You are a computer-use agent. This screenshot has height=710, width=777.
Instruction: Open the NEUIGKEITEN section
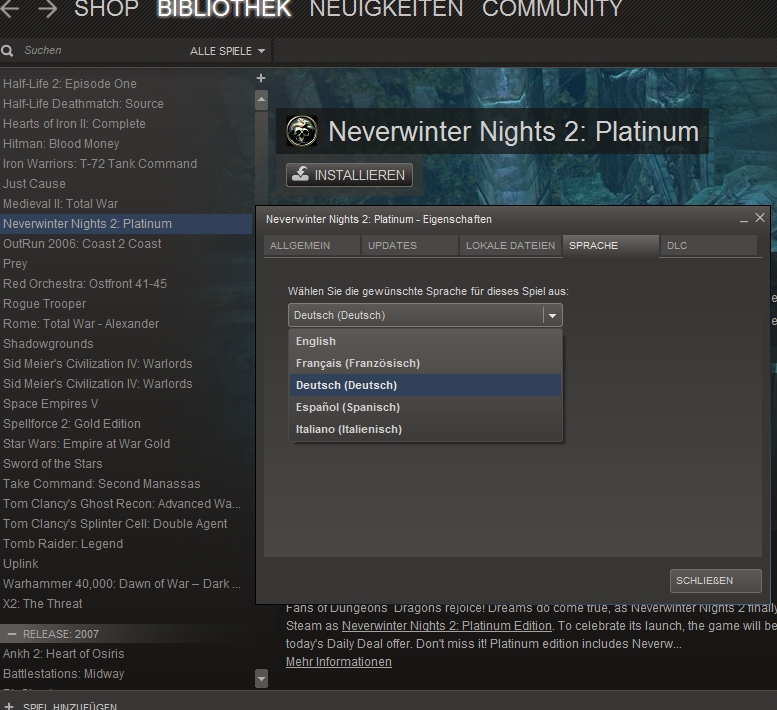(387, 8)
